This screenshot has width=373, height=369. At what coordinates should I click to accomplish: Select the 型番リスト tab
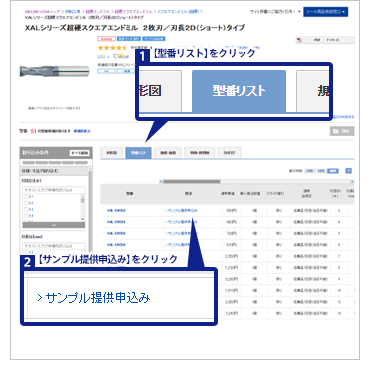pyautogui.click(x=138, y=153)
